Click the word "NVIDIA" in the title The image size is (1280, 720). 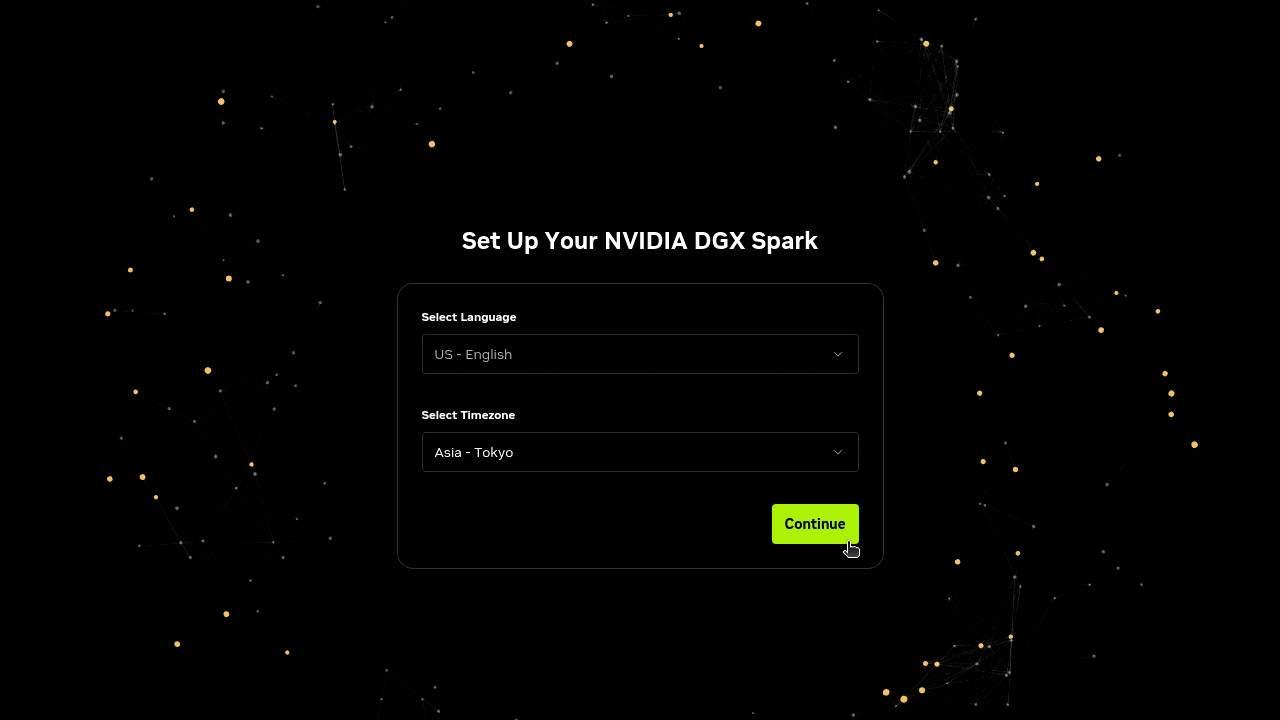coord(646,241)
